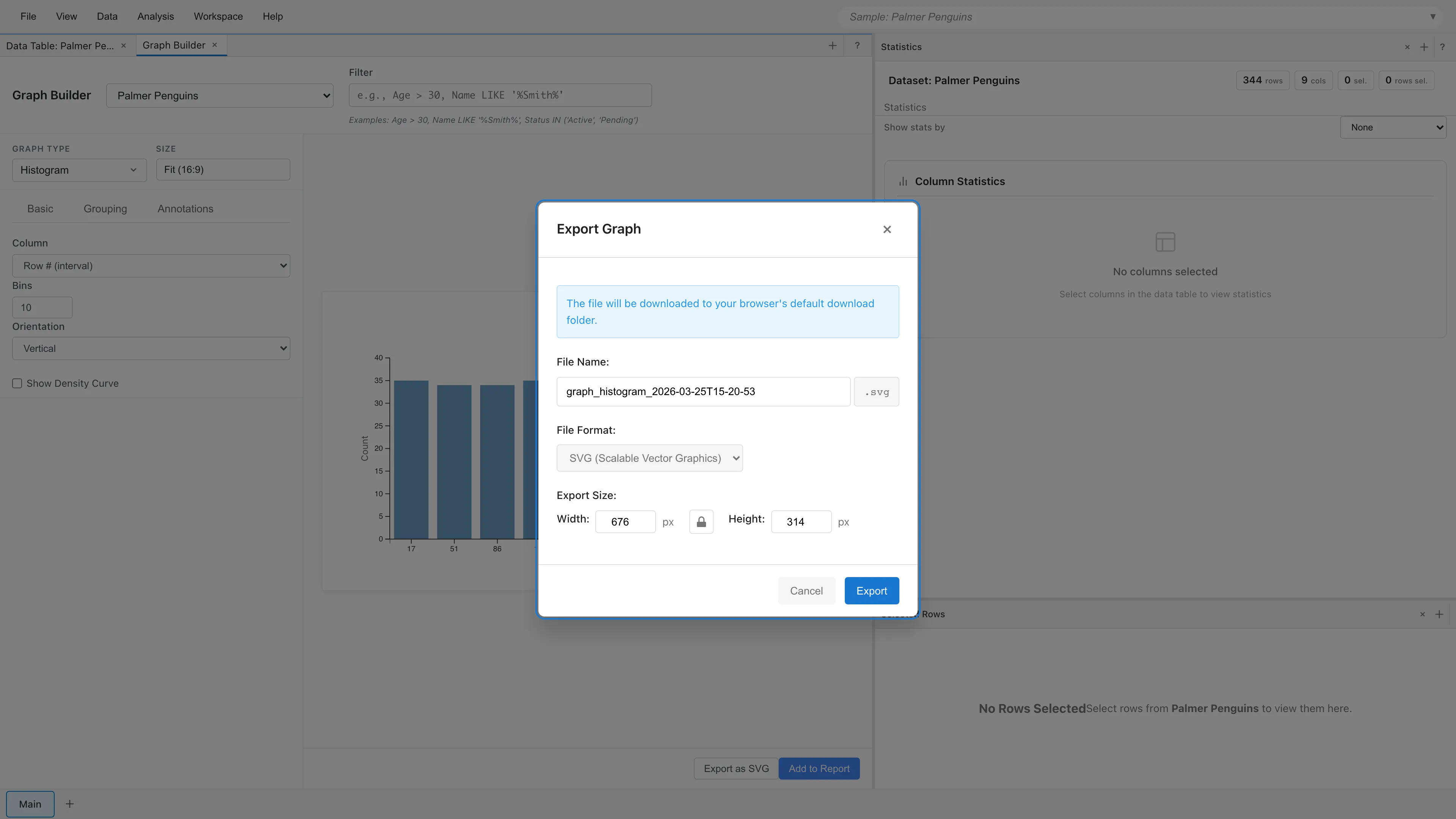Viewport: 1456px width, 819px height.
Task: Click the No columns selected table icon
Action: (x=1165, y=242)
